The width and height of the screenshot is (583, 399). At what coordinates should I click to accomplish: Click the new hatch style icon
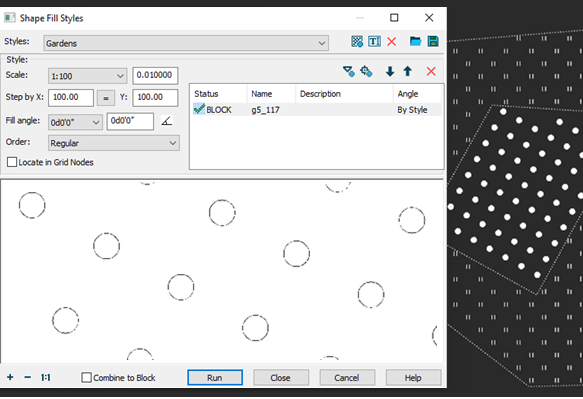coord(357,41)
